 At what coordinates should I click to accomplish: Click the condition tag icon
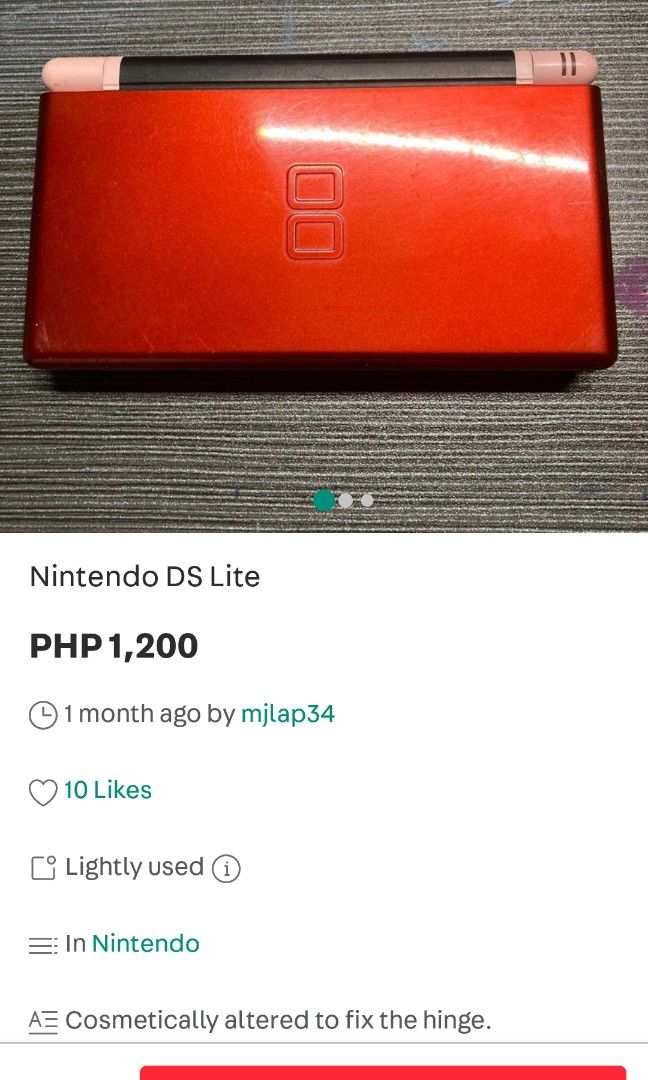pyautogui.click(x=43, y=868)
